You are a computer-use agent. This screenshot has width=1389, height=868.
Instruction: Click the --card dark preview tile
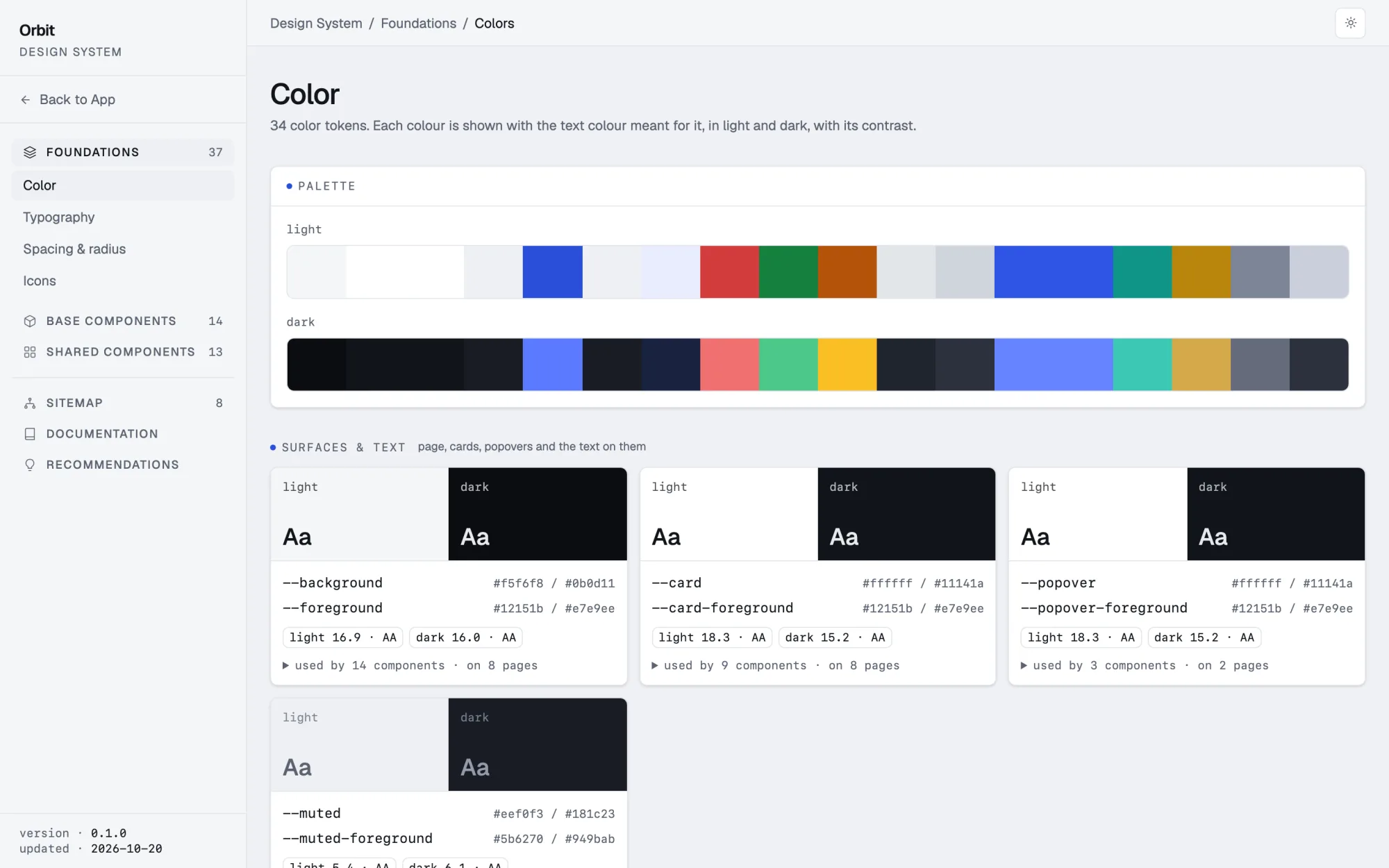(906, 514)
